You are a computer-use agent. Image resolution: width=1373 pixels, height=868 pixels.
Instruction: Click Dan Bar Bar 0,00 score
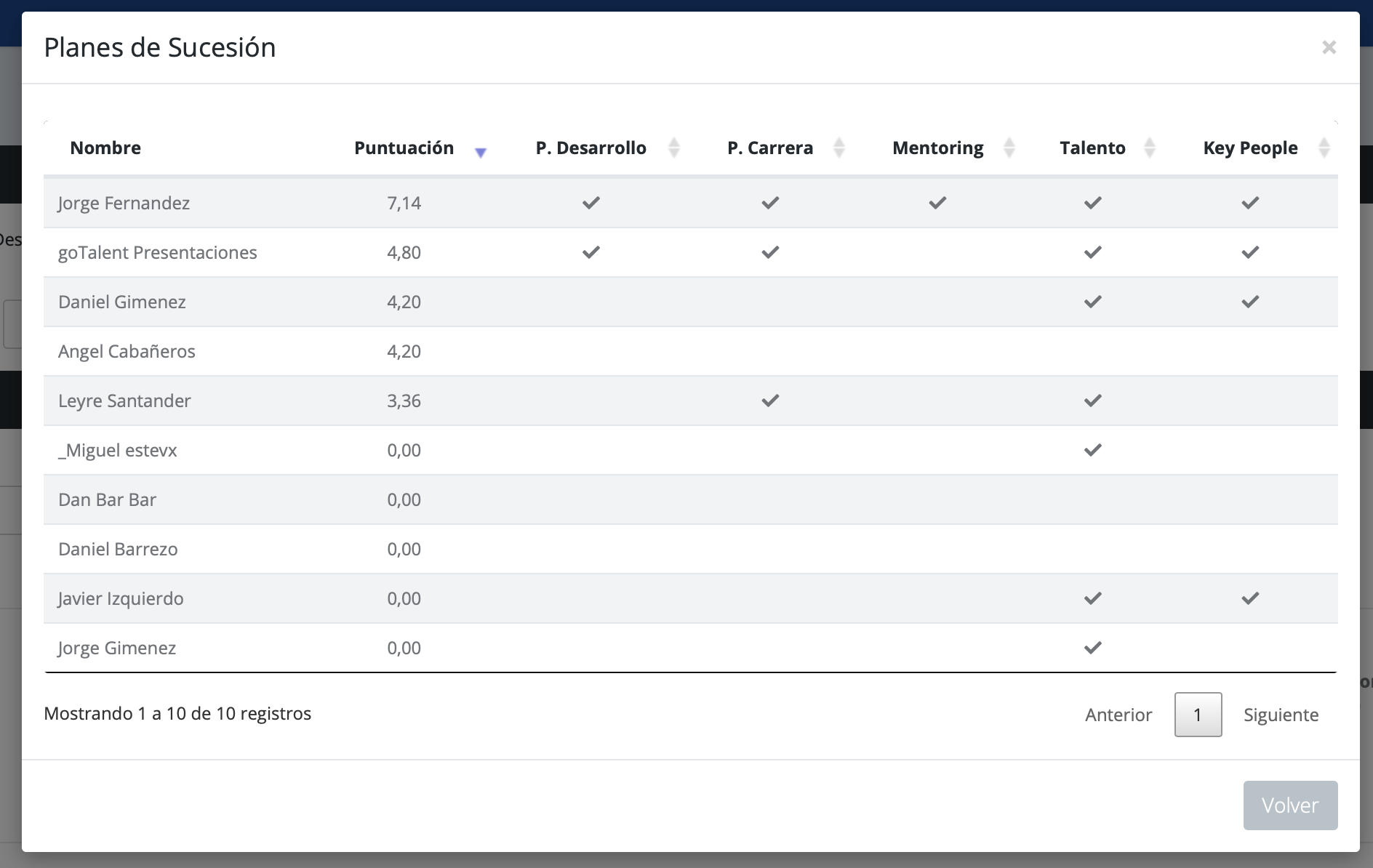pos(404,499)
